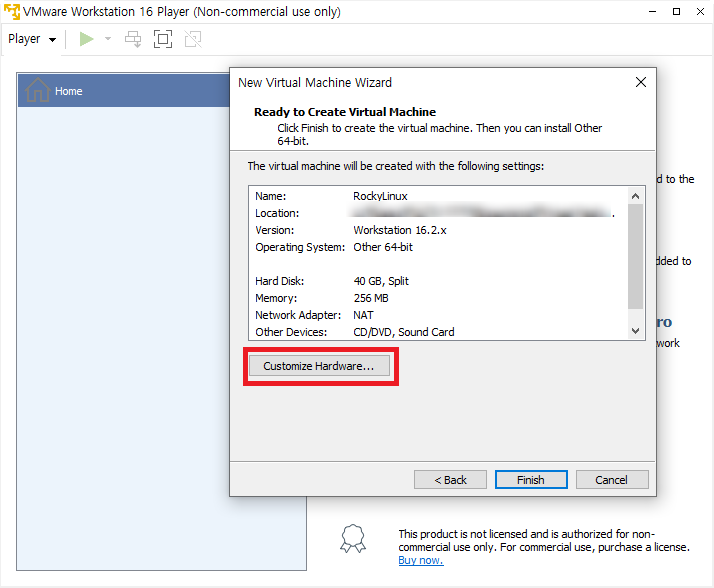Click the VMware Workstation title bar icon

point(12,11)
